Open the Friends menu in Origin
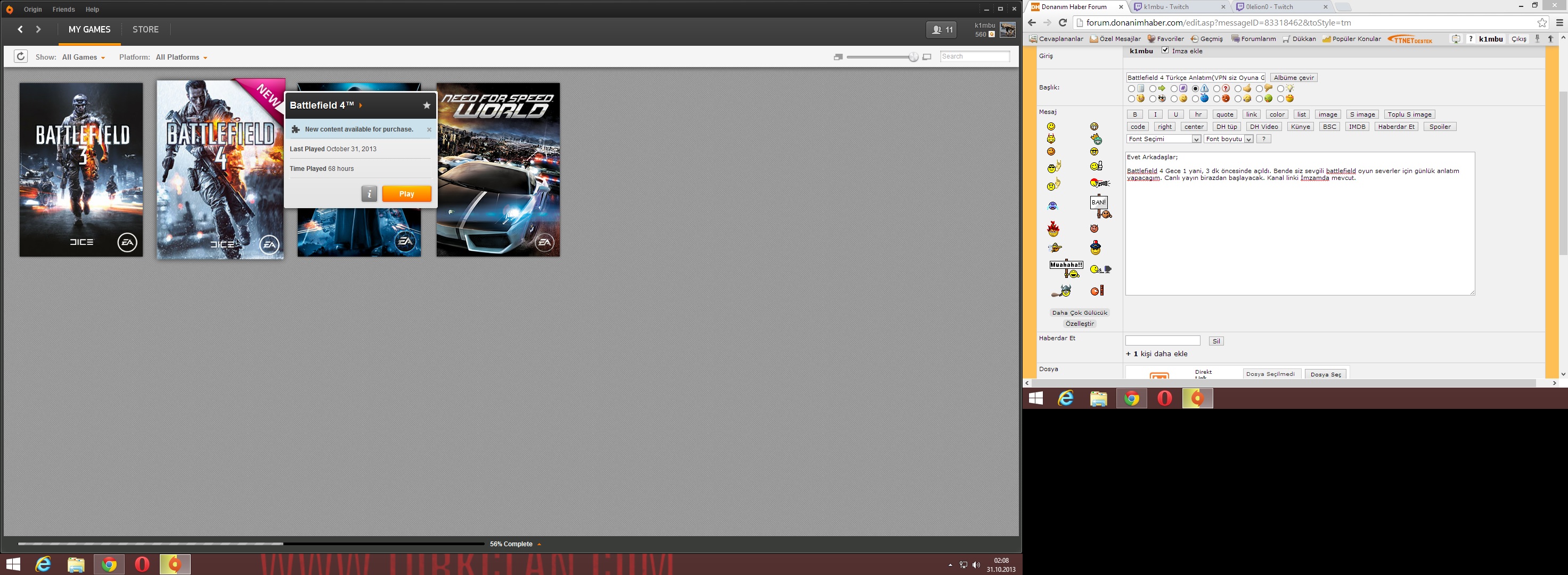1568x575 pixels. point(64,10)
